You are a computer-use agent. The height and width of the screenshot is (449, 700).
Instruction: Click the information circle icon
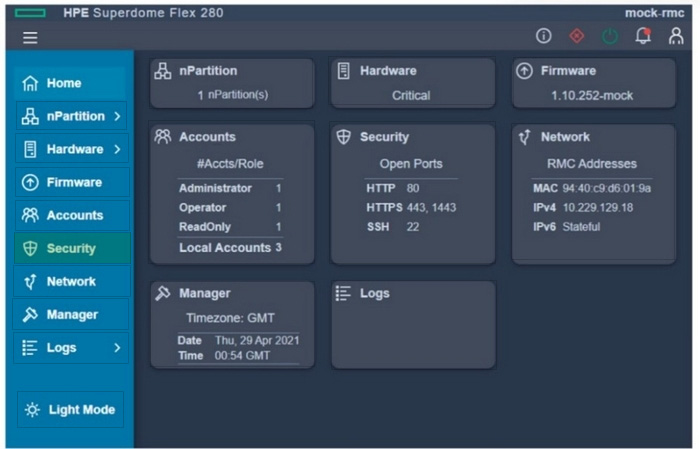tap(544, 36)
